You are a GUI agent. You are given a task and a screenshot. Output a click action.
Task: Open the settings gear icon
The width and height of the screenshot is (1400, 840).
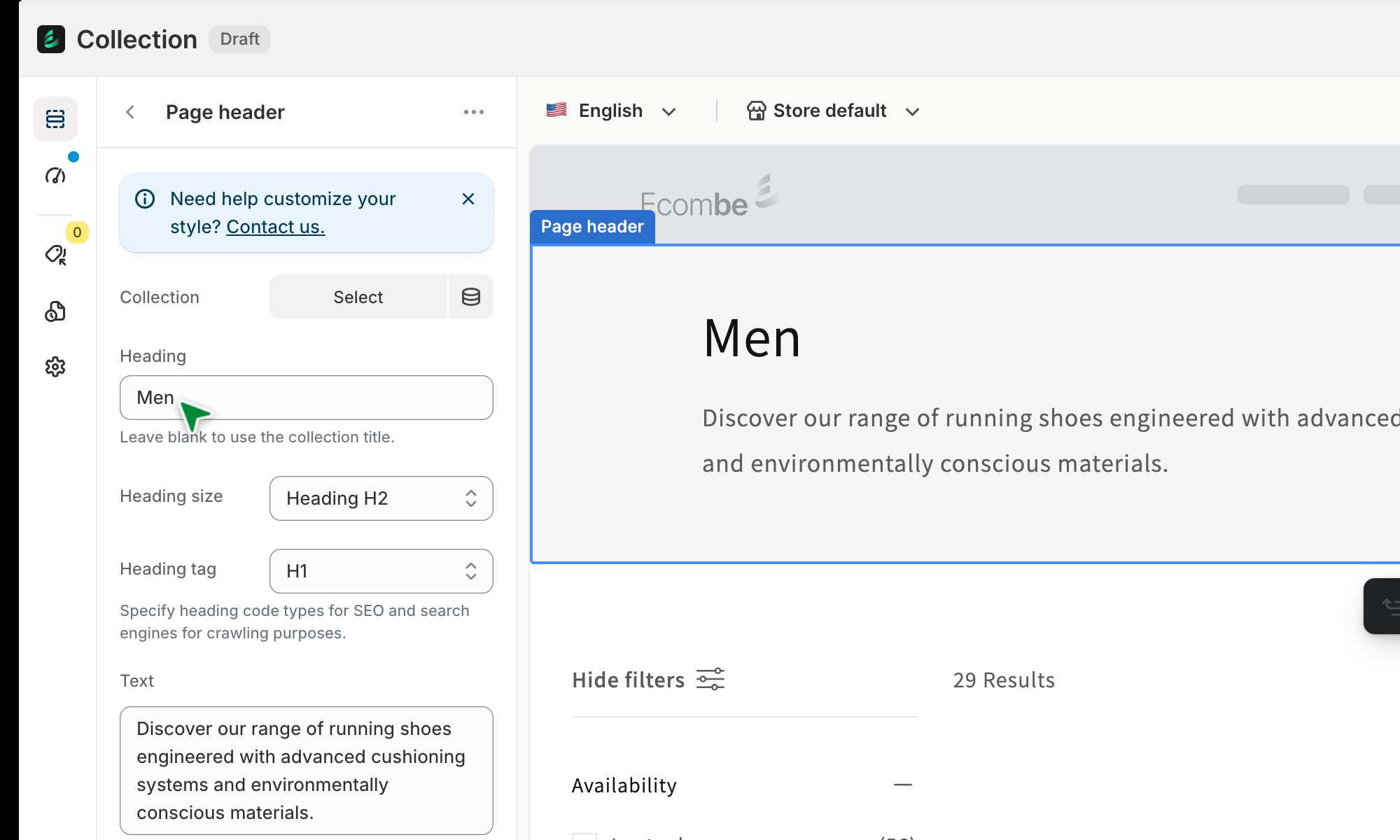pyautogui.click(x=55, y=367)
